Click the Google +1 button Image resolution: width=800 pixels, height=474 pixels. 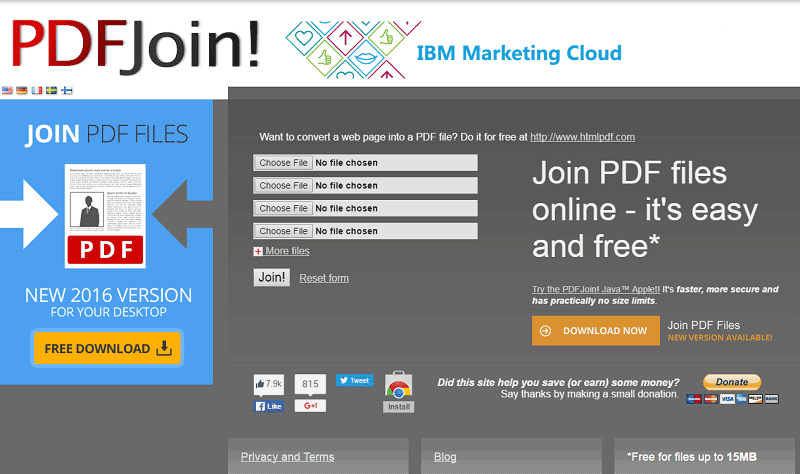point(310,406)
